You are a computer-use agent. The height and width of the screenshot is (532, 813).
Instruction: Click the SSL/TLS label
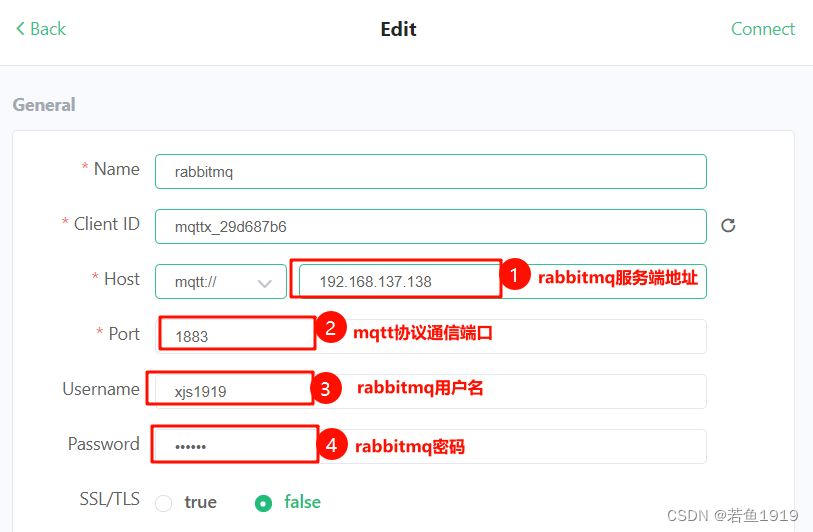[x=109, y=499]
